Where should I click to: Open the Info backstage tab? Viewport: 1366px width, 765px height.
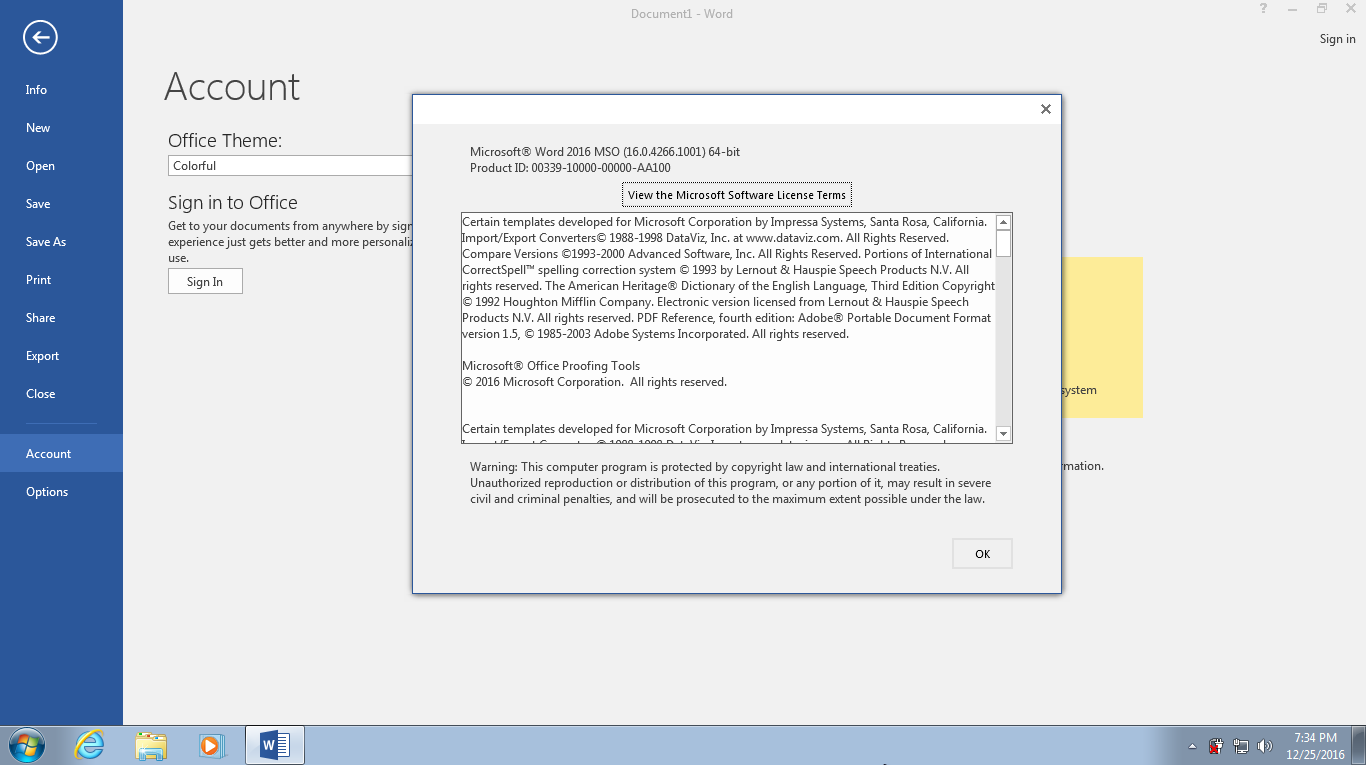pyautogui.click(x=61, y=90)
